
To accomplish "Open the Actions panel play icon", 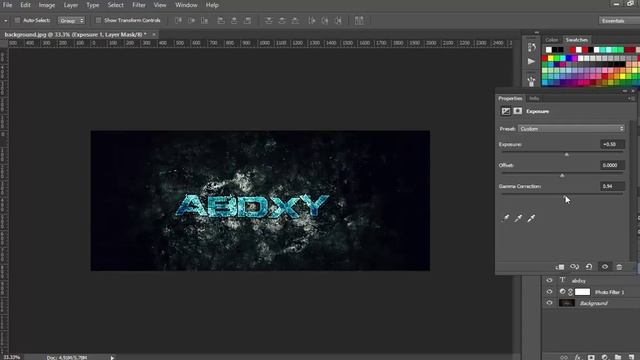I will (531, 62).
